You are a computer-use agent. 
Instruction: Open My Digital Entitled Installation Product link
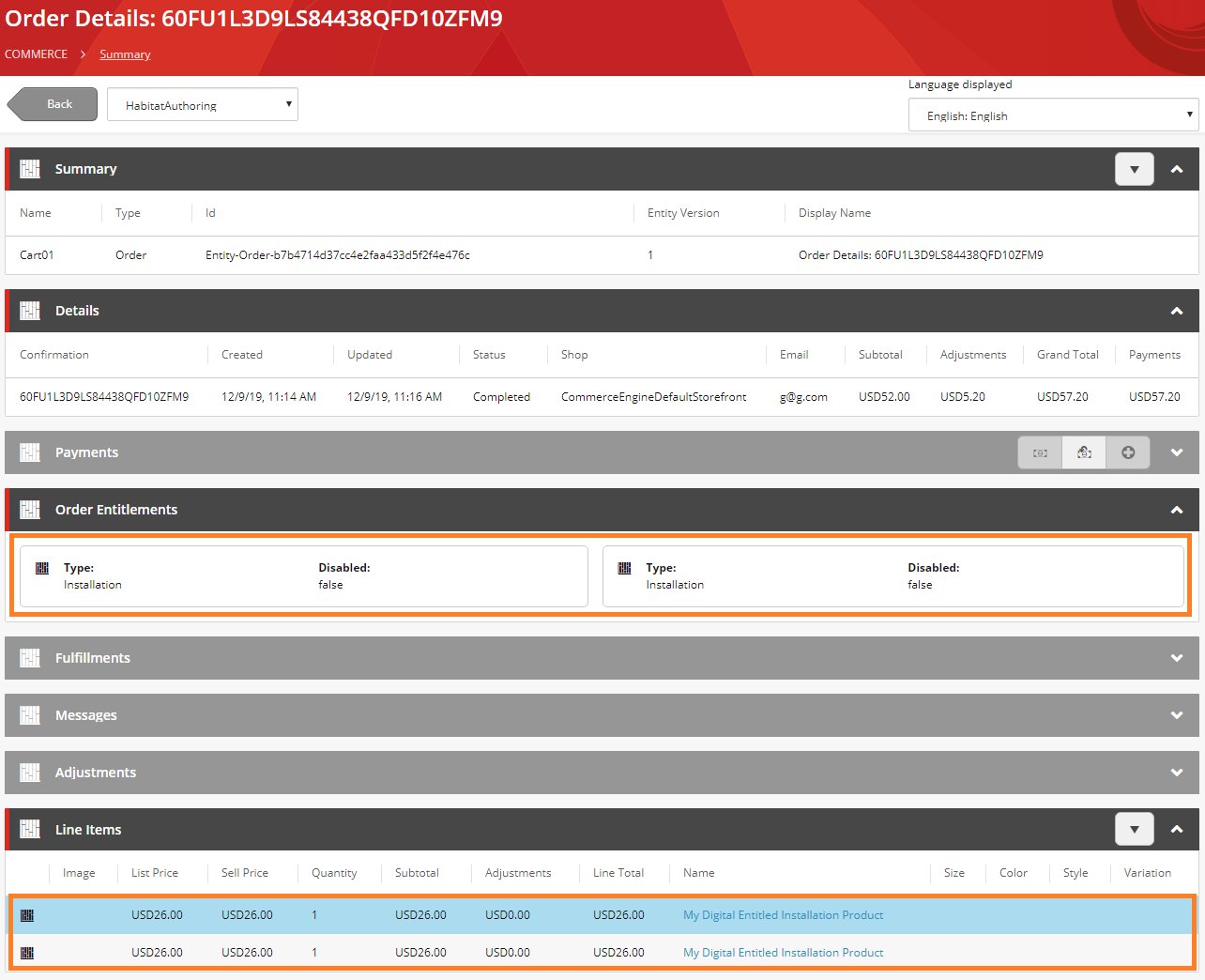pos(783,914)
